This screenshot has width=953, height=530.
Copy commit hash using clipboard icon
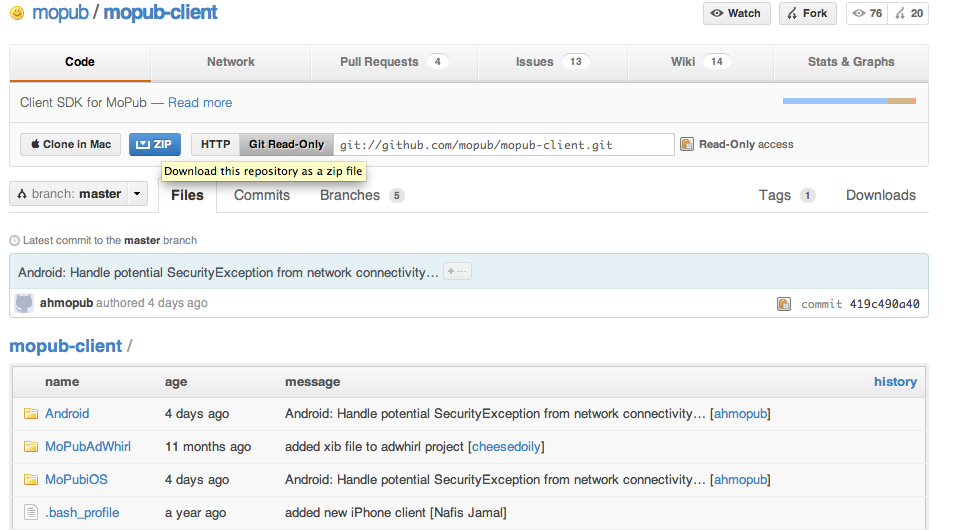pos(784,304)
